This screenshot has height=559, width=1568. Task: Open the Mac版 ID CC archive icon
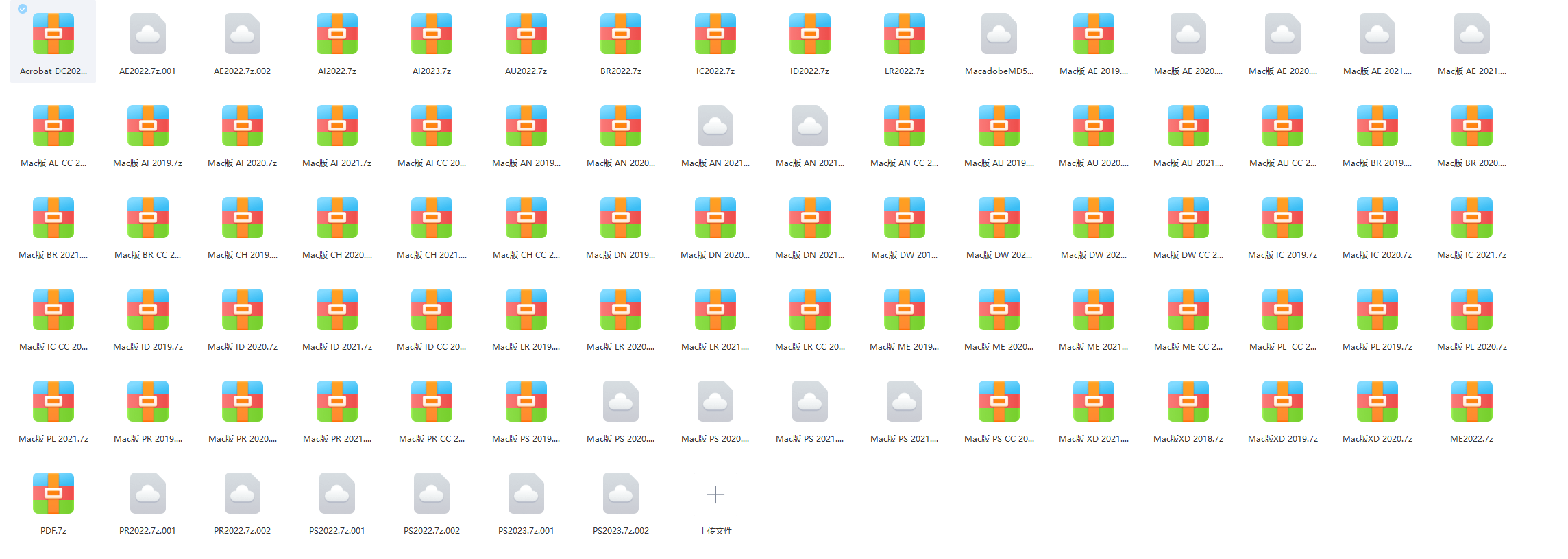(432, 309)
